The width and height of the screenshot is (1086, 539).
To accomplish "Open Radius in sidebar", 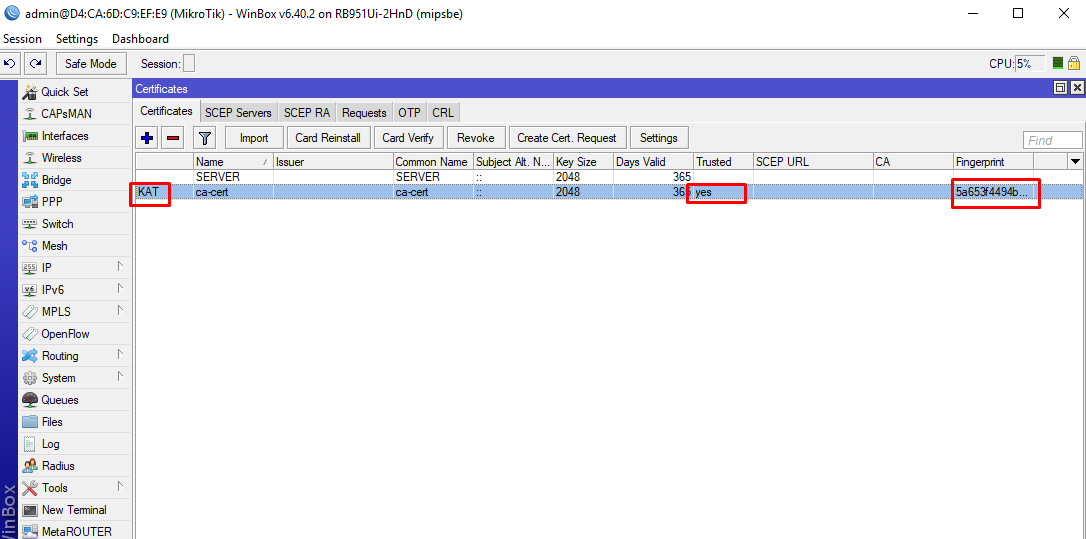I will pos(57,466).
